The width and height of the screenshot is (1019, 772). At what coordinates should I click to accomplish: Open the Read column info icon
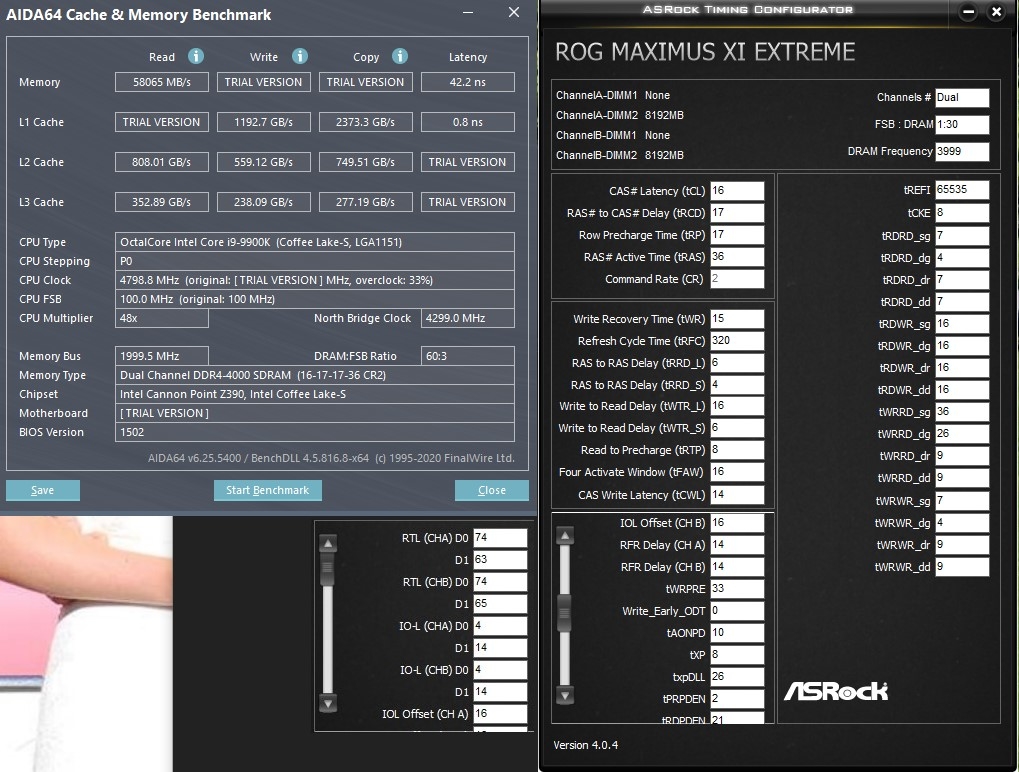196,57
